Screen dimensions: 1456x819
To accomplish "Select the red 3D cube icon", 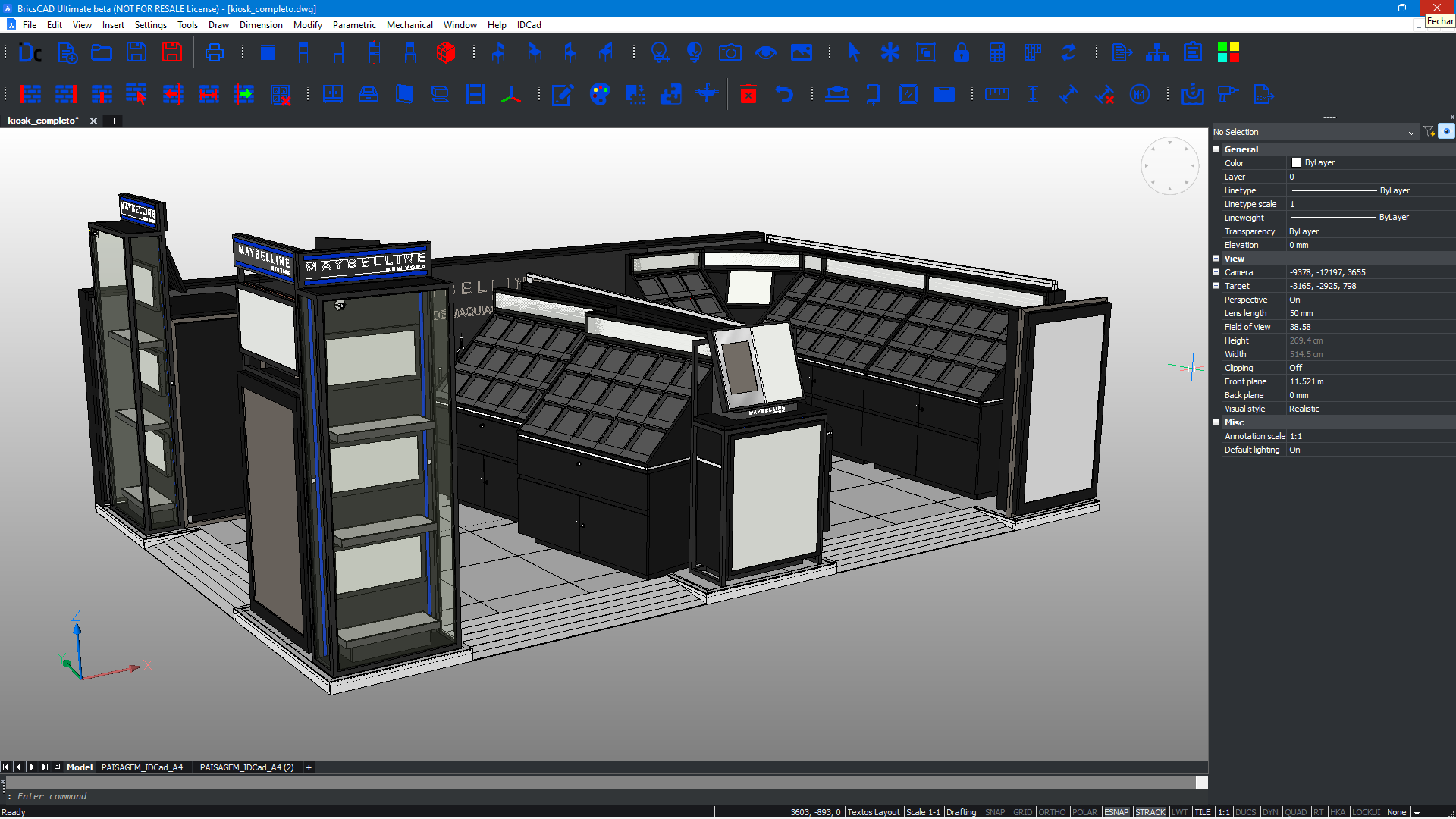I will [x=446, y=52].
